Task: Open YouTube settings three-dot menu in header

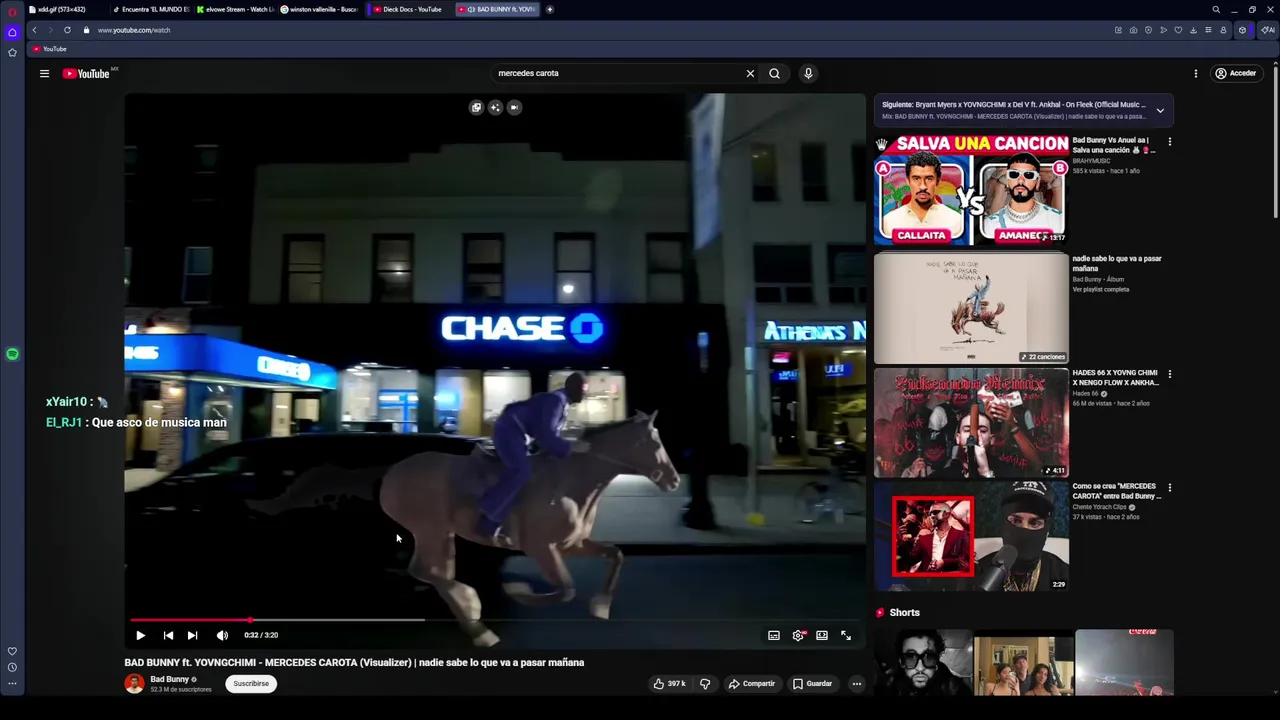Action: coord(1195,73)
